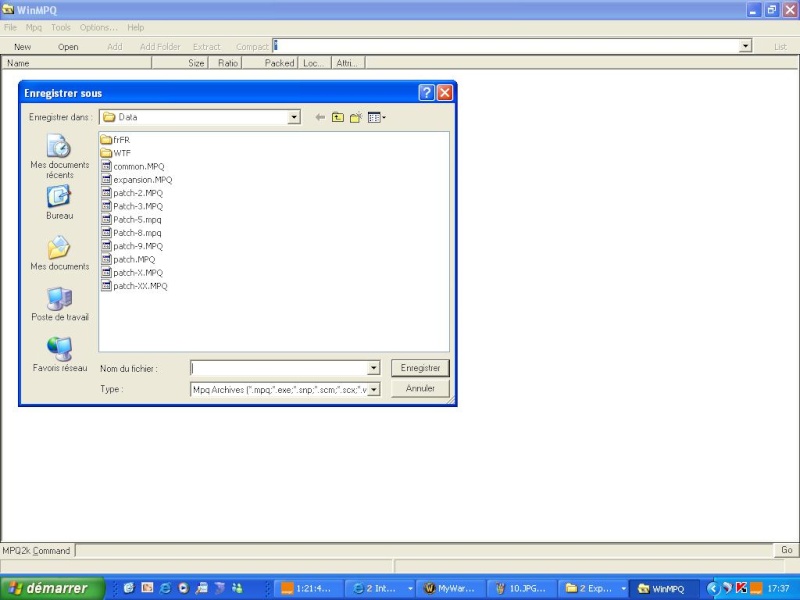Select the WTF folder
Screen dimensions: 800x600
point(116,153)
